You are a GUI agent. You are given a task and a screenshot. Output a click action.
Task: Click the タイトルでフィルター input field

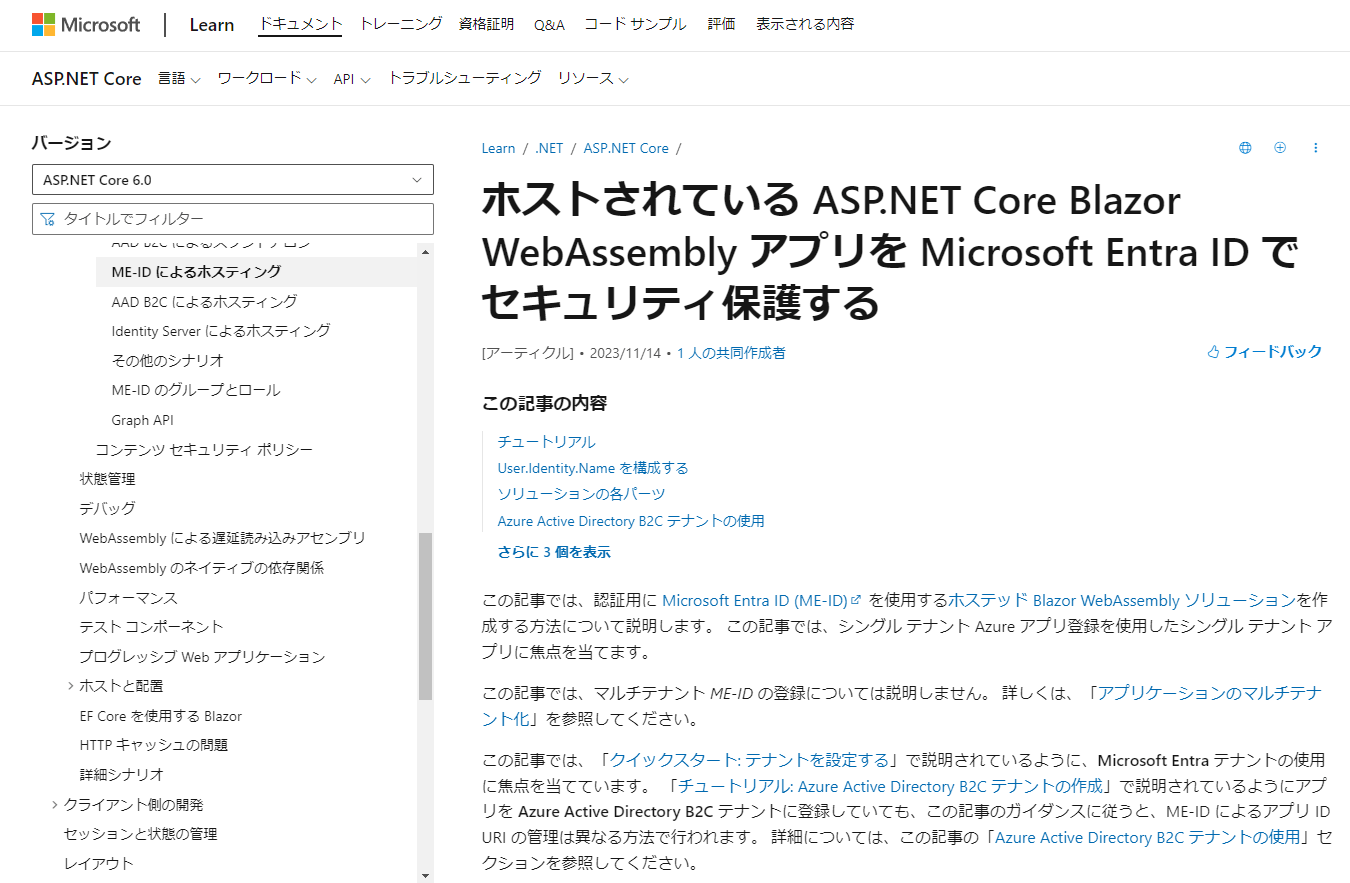click(x=233, y=219)
